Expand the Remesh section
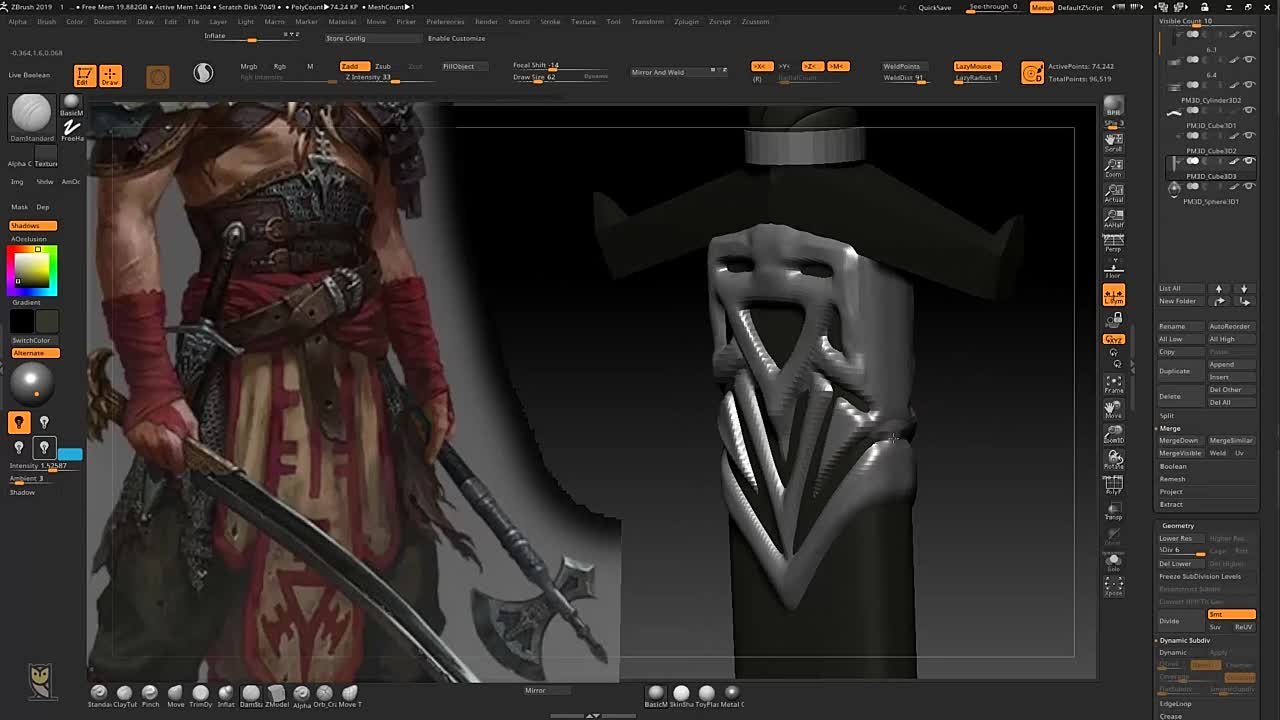 coord(1172,479)
